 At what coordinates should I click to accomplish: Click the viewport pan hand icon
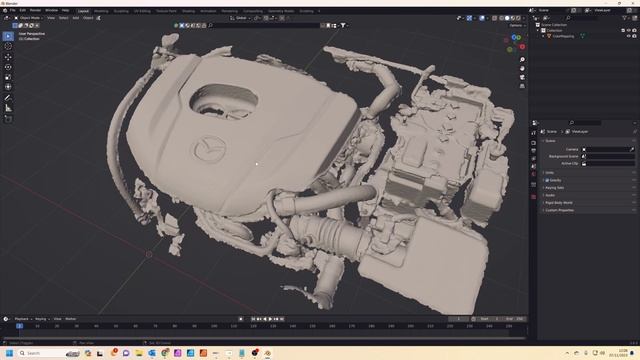click(522, 69)
